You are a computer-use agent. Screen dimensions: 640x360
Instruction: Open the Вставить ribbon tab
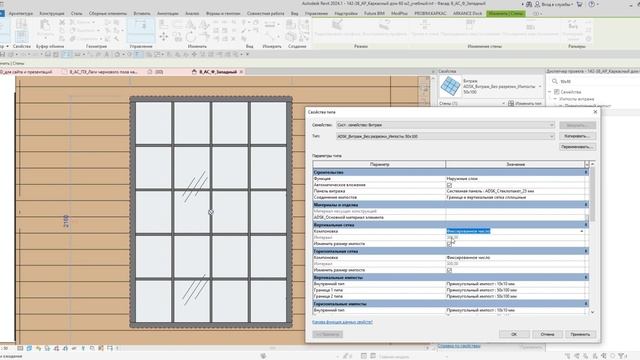142,13
